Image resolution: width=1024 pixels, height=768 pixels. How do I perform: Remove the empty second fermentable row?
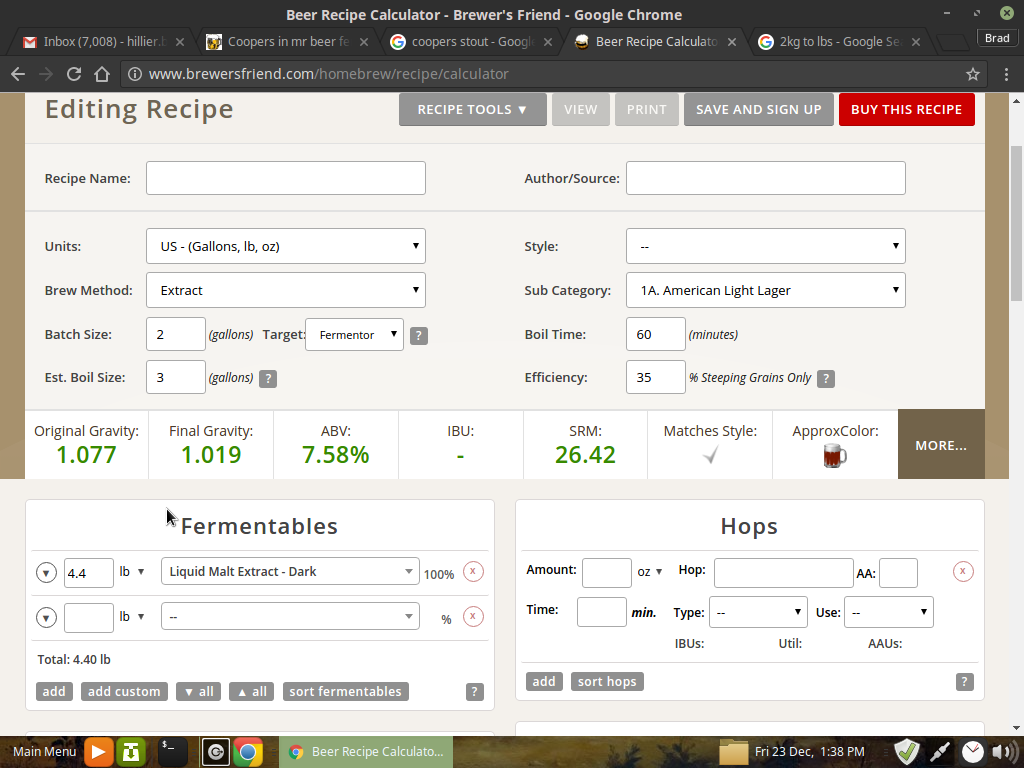click(473, 616)
